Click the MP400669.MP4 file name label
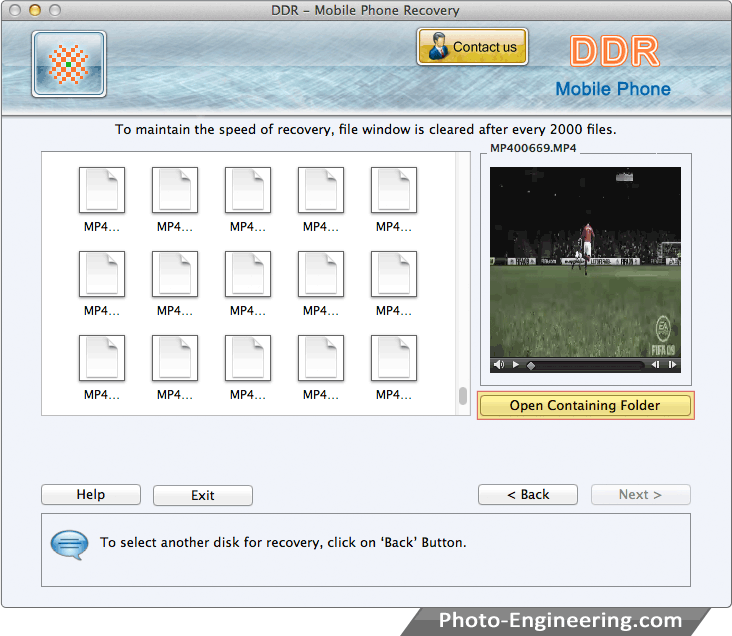 point(533,148)
